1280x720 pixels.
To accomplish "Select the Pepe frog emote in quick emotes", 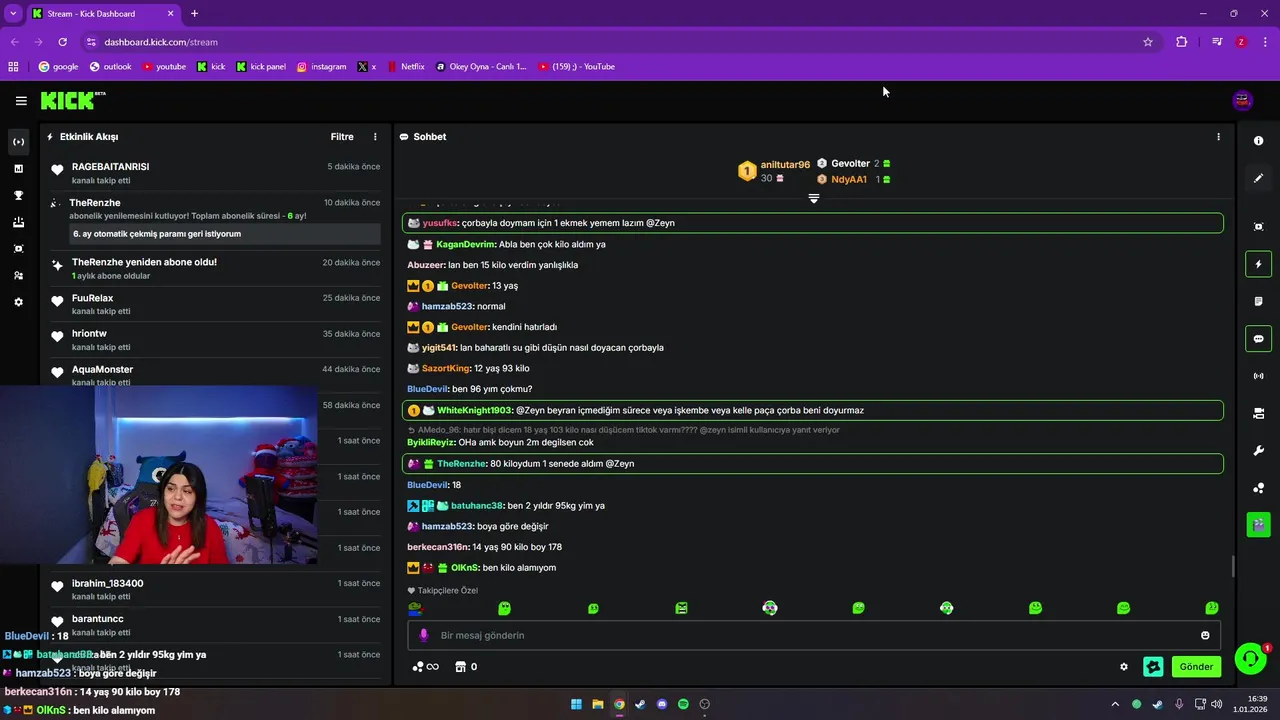I will click(x=415, y=607).
